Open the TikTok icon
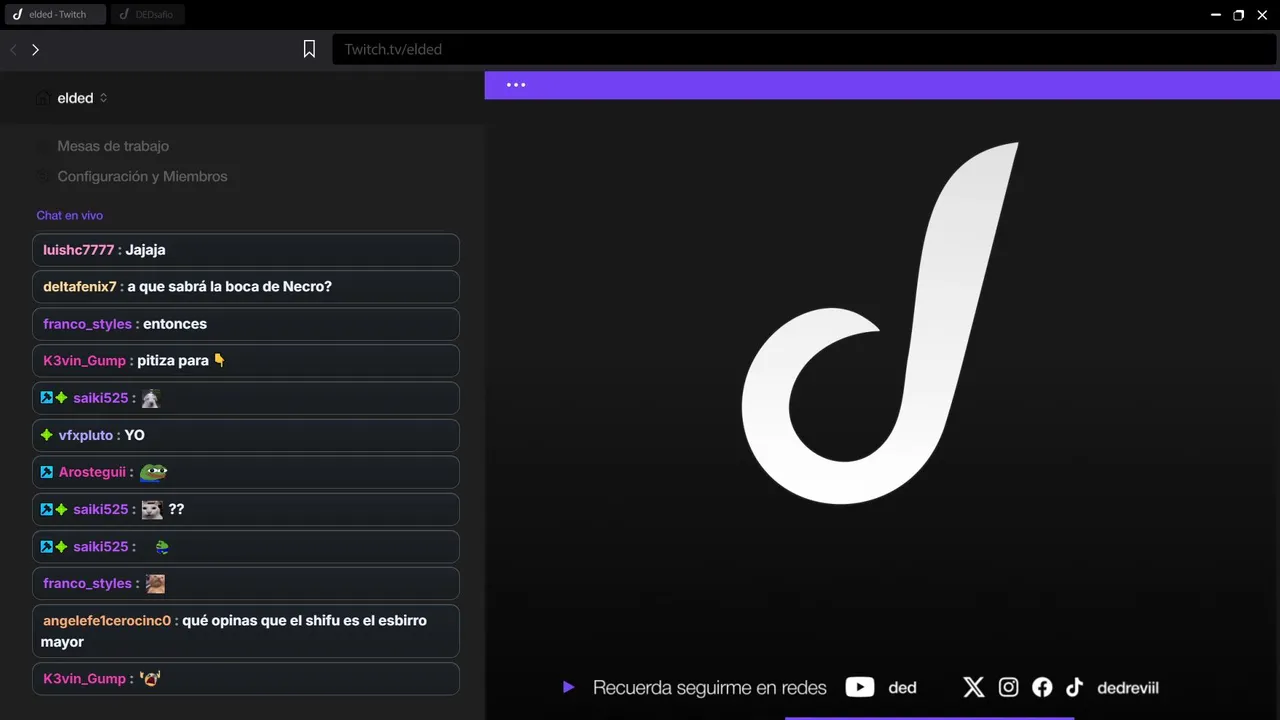The width and height of the screenshot is (1280, 720). tap(1074, 687)
